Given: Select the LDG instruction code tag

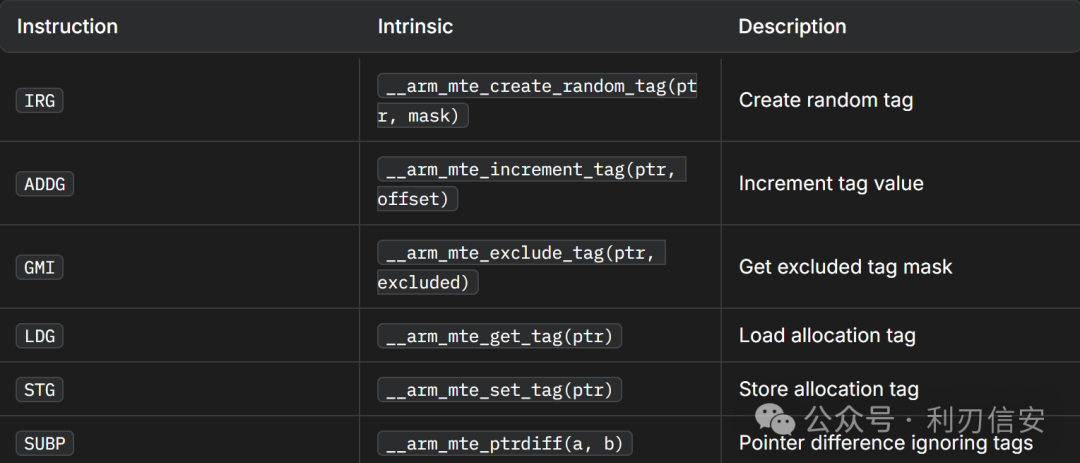Looking at the screenshot, I should point(39,336).
